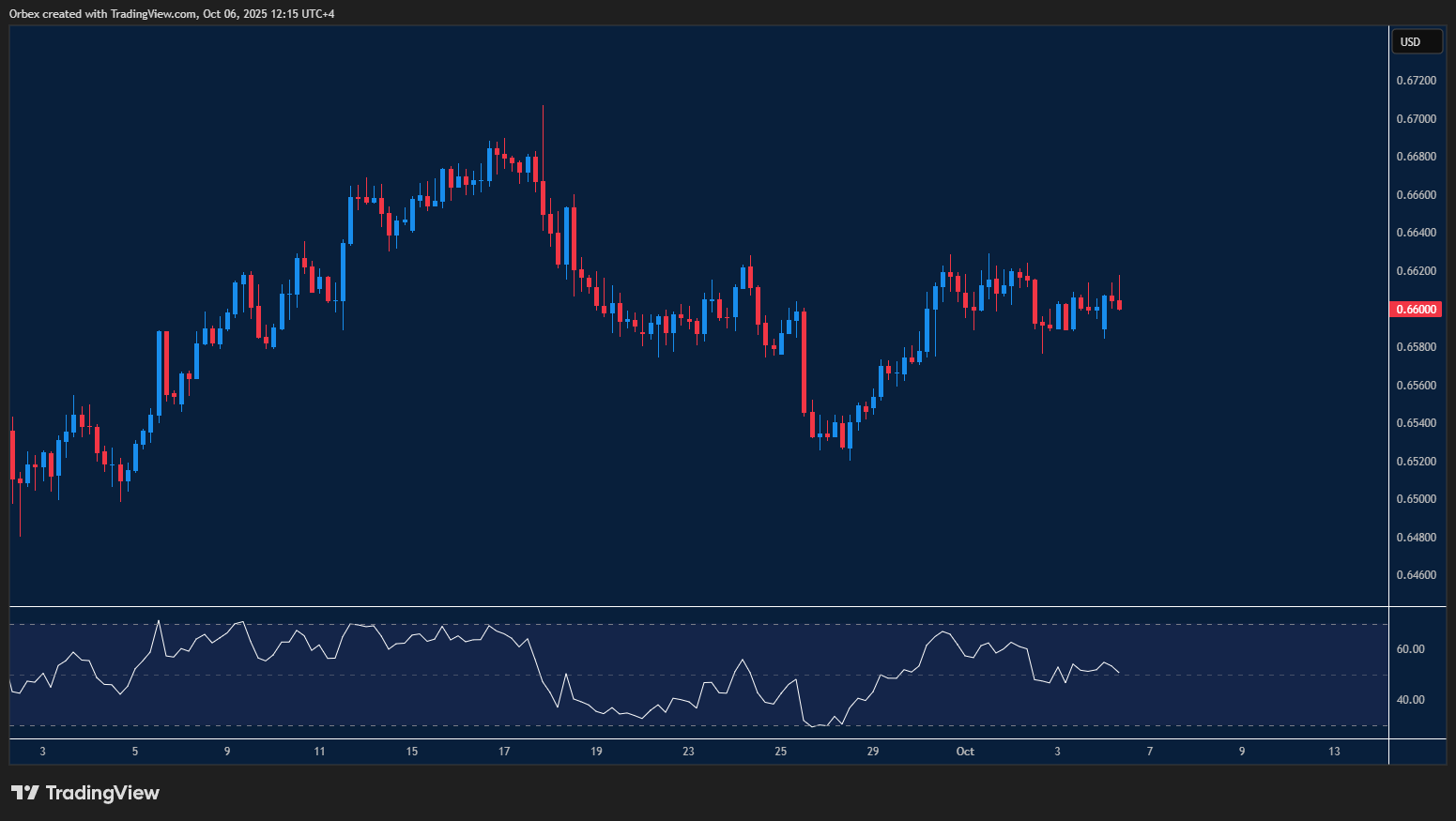The height and width of the screenshot is (821, 1456).
Task: Click the 0.67200 price scale label
Action: [x=1416, y=81]
